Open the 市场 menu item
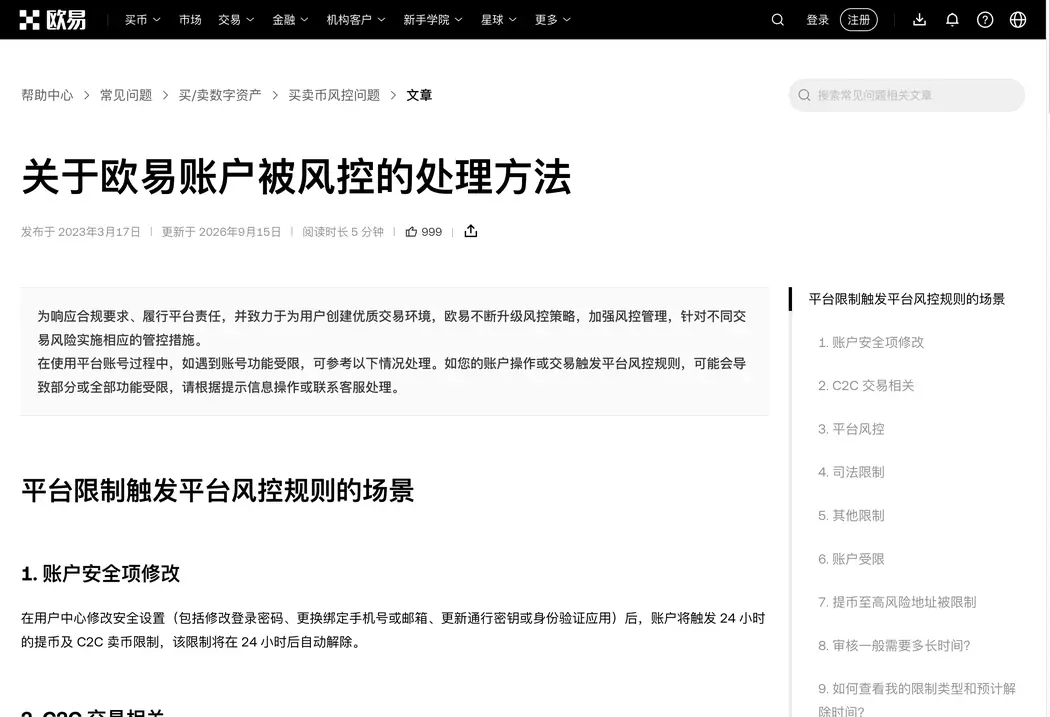The width and height of the screenshot is (1050, 717). coord(190,20)
